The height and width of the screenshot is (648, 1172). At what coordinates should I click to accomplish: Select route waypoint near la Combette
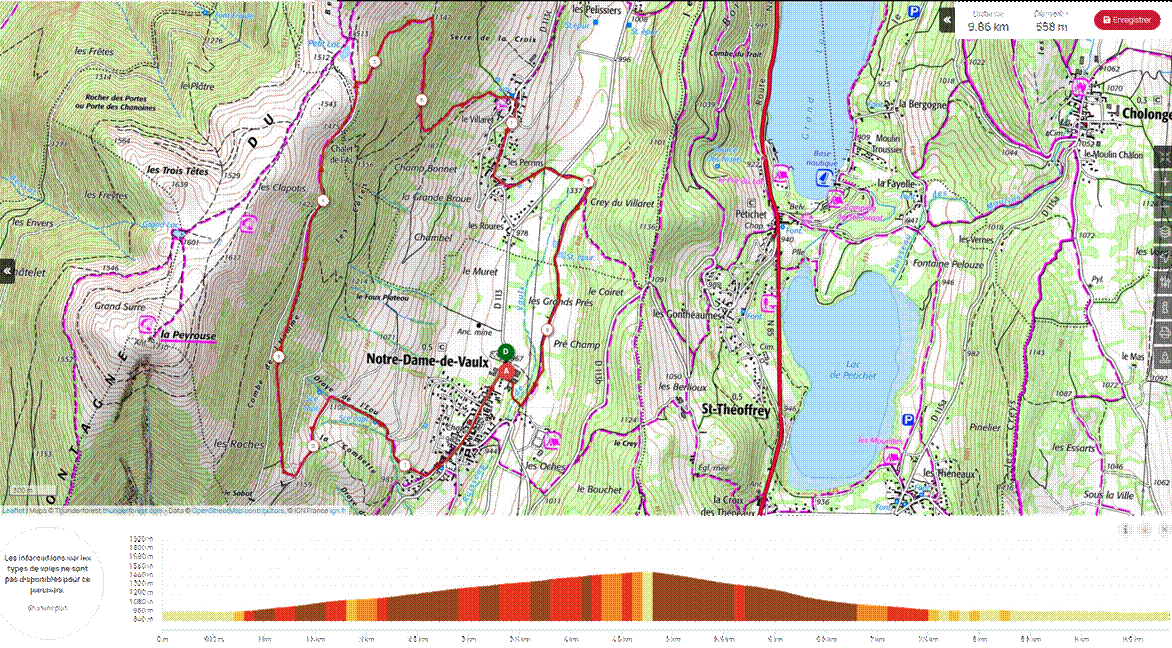tap(312, 446)
